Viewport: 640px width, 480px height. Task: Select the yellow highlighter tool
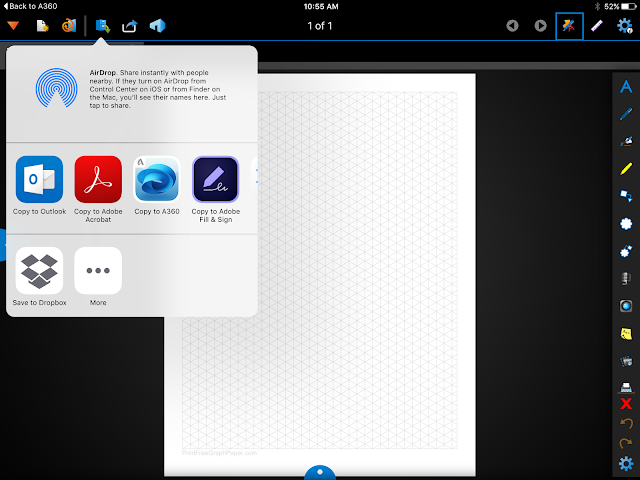[x=626, y=169]
